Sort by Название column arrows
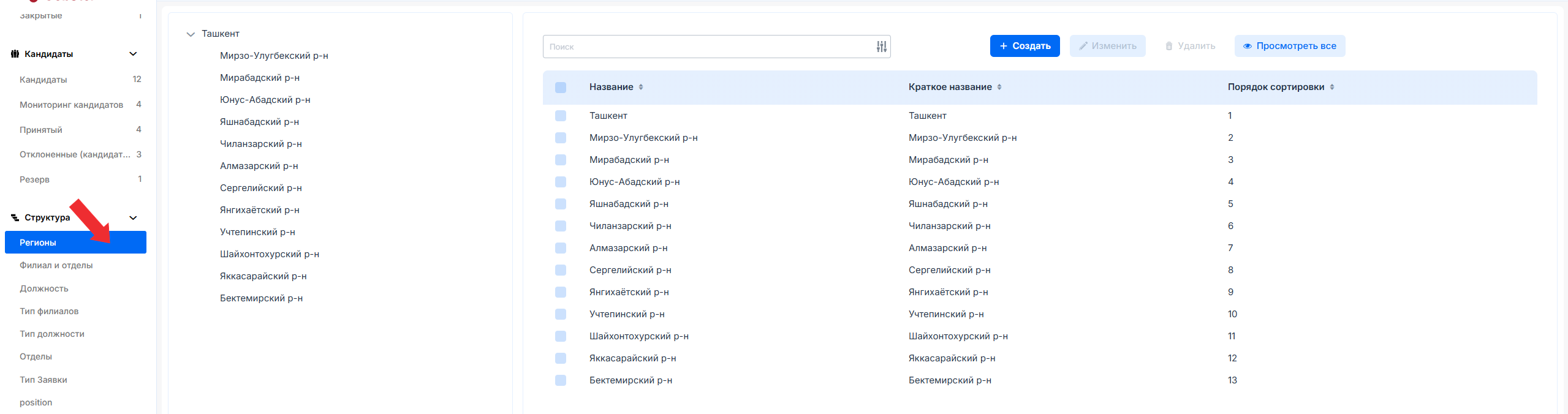The width and height of the screenshot is (1568, 414). tap(641, 87)
